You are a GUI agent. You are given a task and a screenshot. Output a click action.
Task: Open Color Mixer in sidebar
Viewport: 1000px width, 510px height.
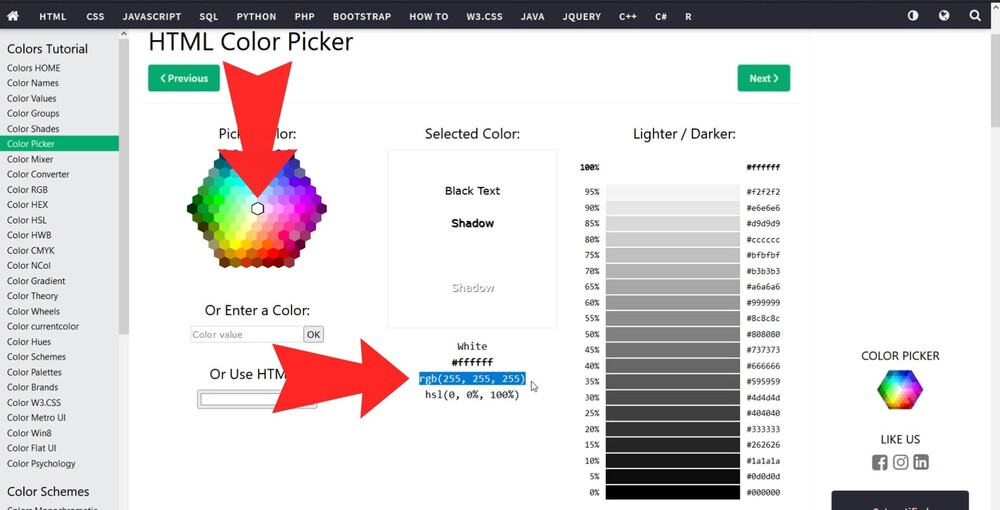(x=30, y=159)
